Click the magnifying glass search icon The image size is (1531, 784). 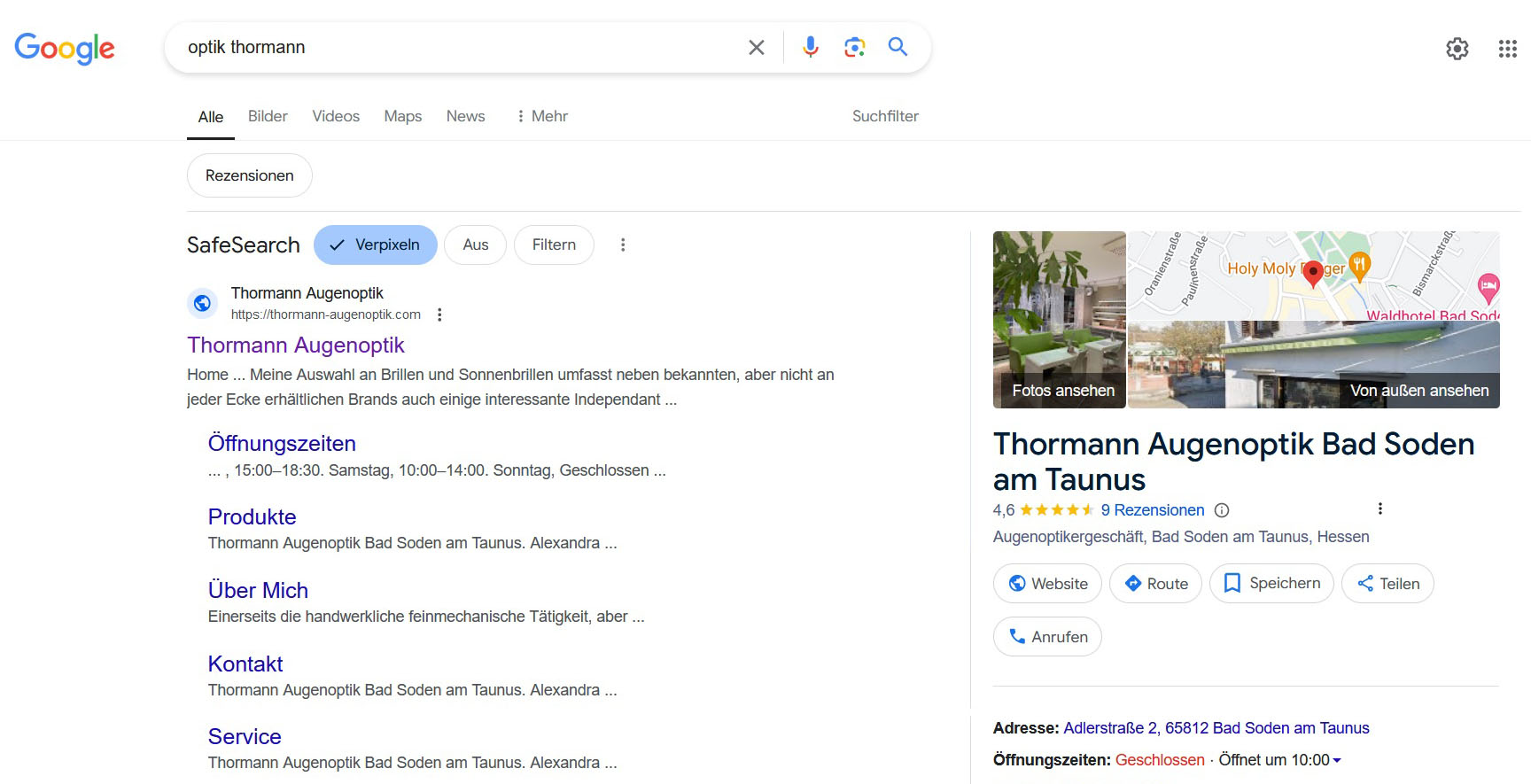(898, 47)
